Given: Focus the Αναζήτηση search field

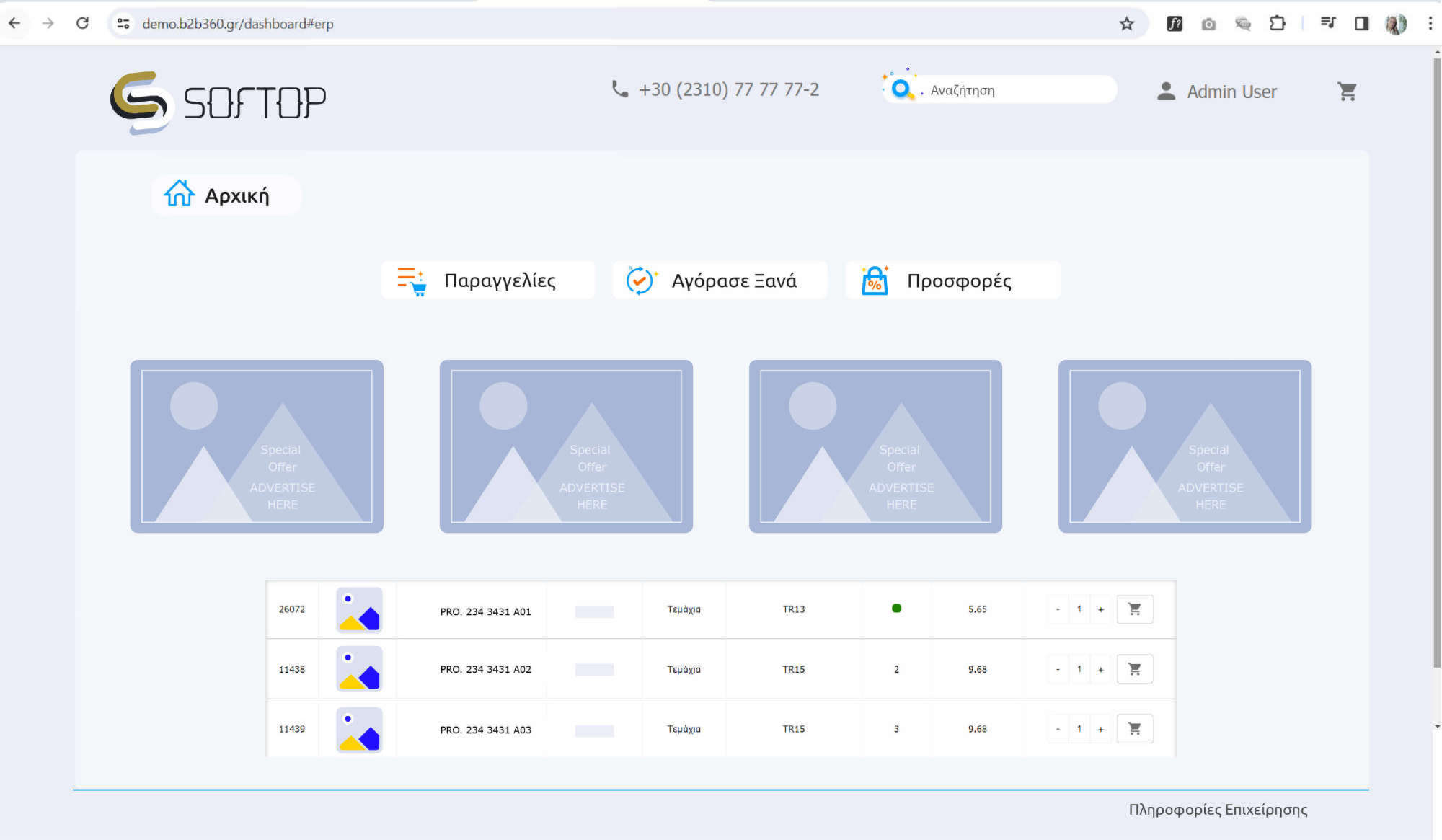Looking at the screenshot, I should pos(1017,90).
